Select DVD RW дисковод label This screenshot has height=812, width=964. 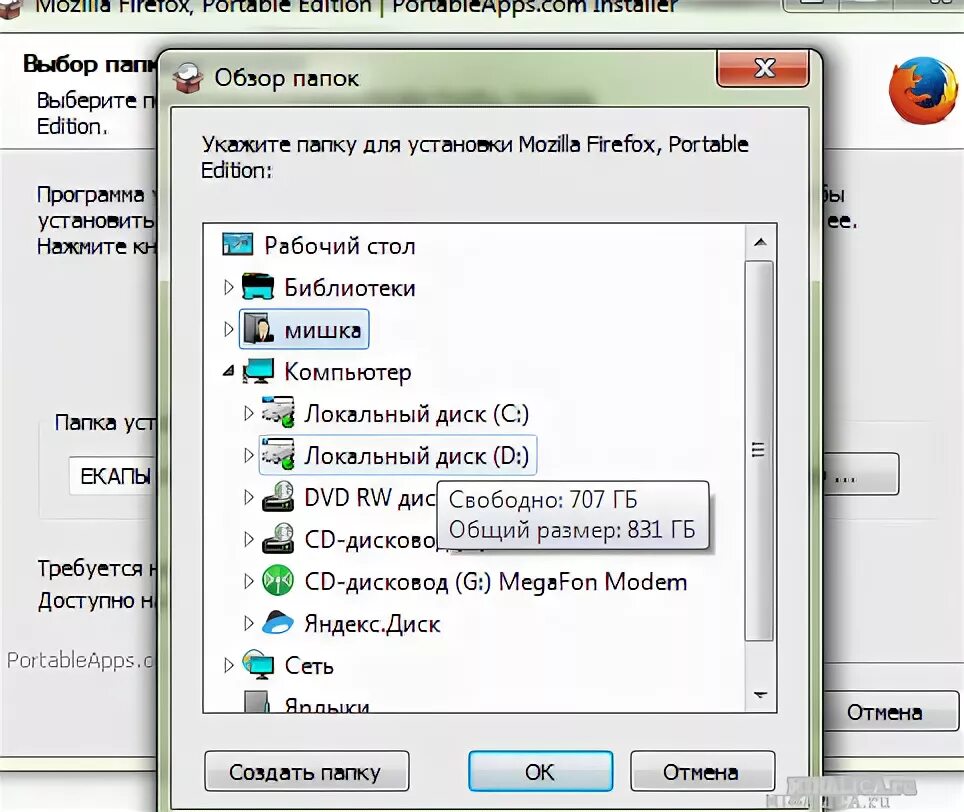370,497
